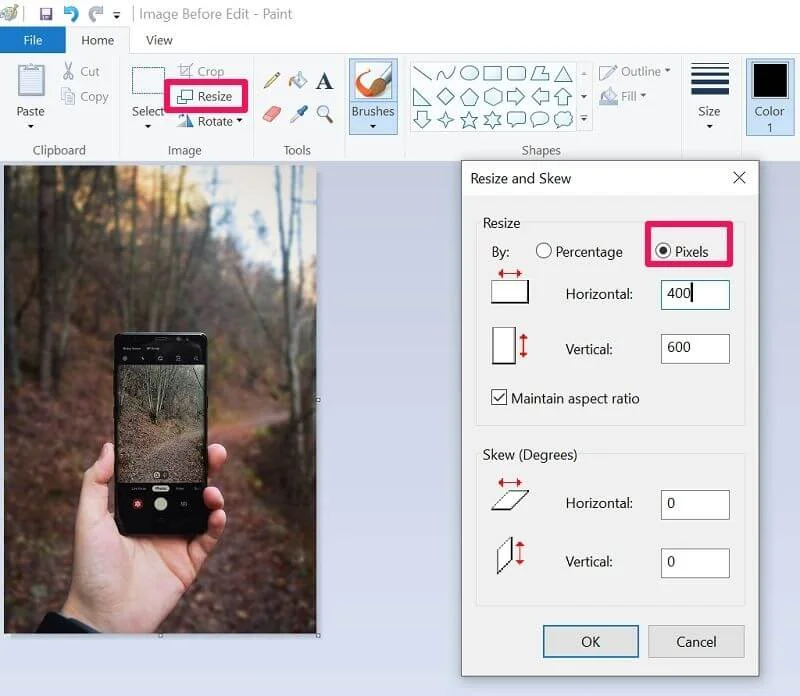Image resolution: width=800 pixels, height=696 pixels.
Task: Click the Brushes tool icon
Action: point(373,81)
